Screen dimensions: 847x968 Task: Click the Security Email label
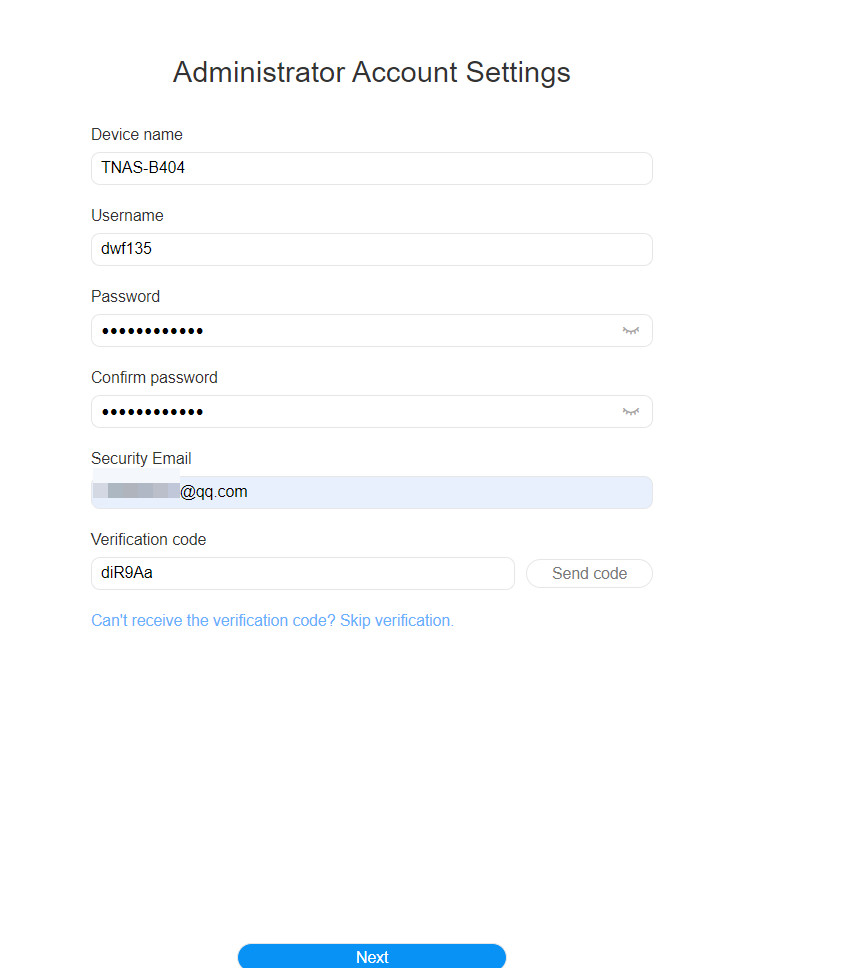141,458
